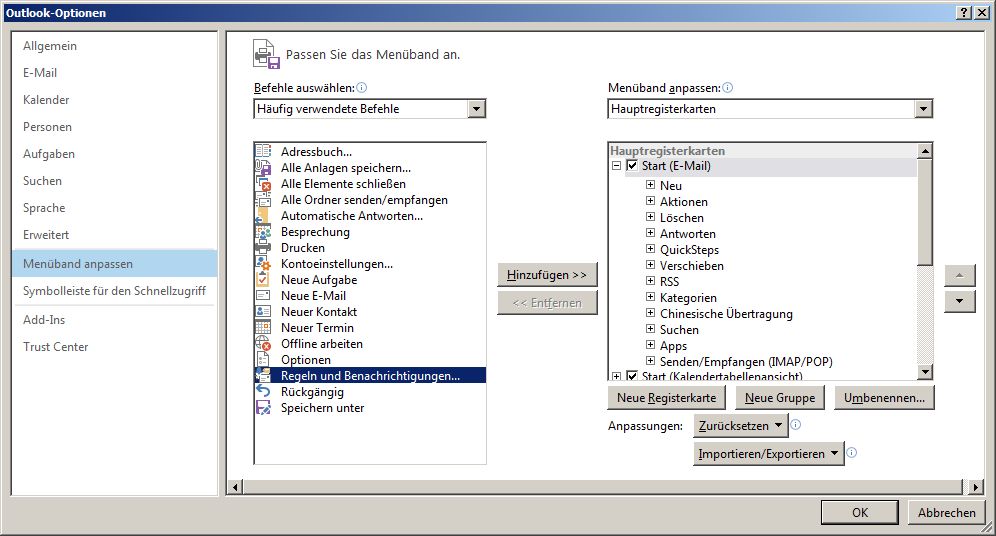Click the horizontal scrollbar right arrow
The height and width of the screenshot is (536, 996).
click(x=975, y=487)
